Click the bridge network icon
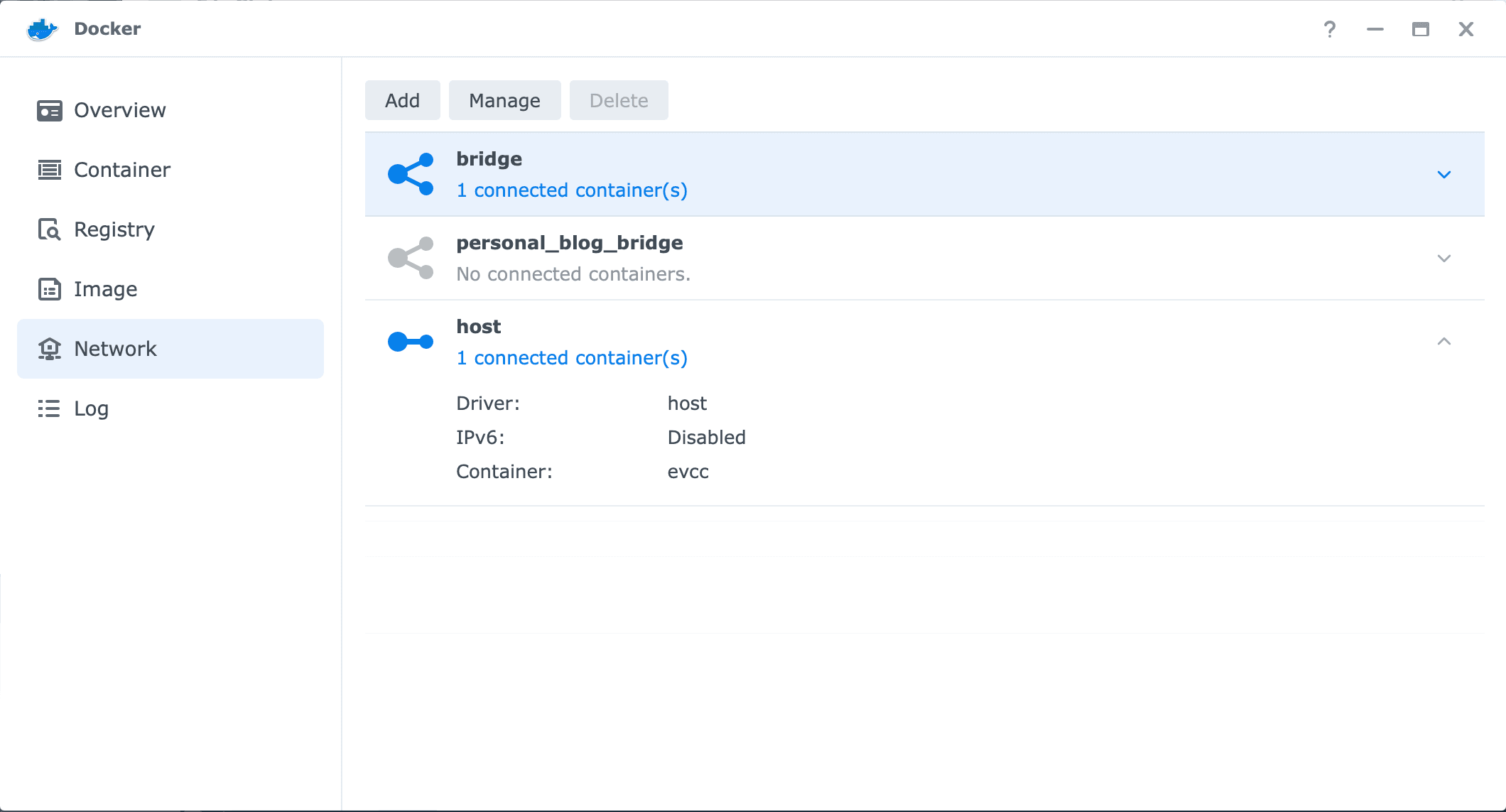 coord(411,173)
